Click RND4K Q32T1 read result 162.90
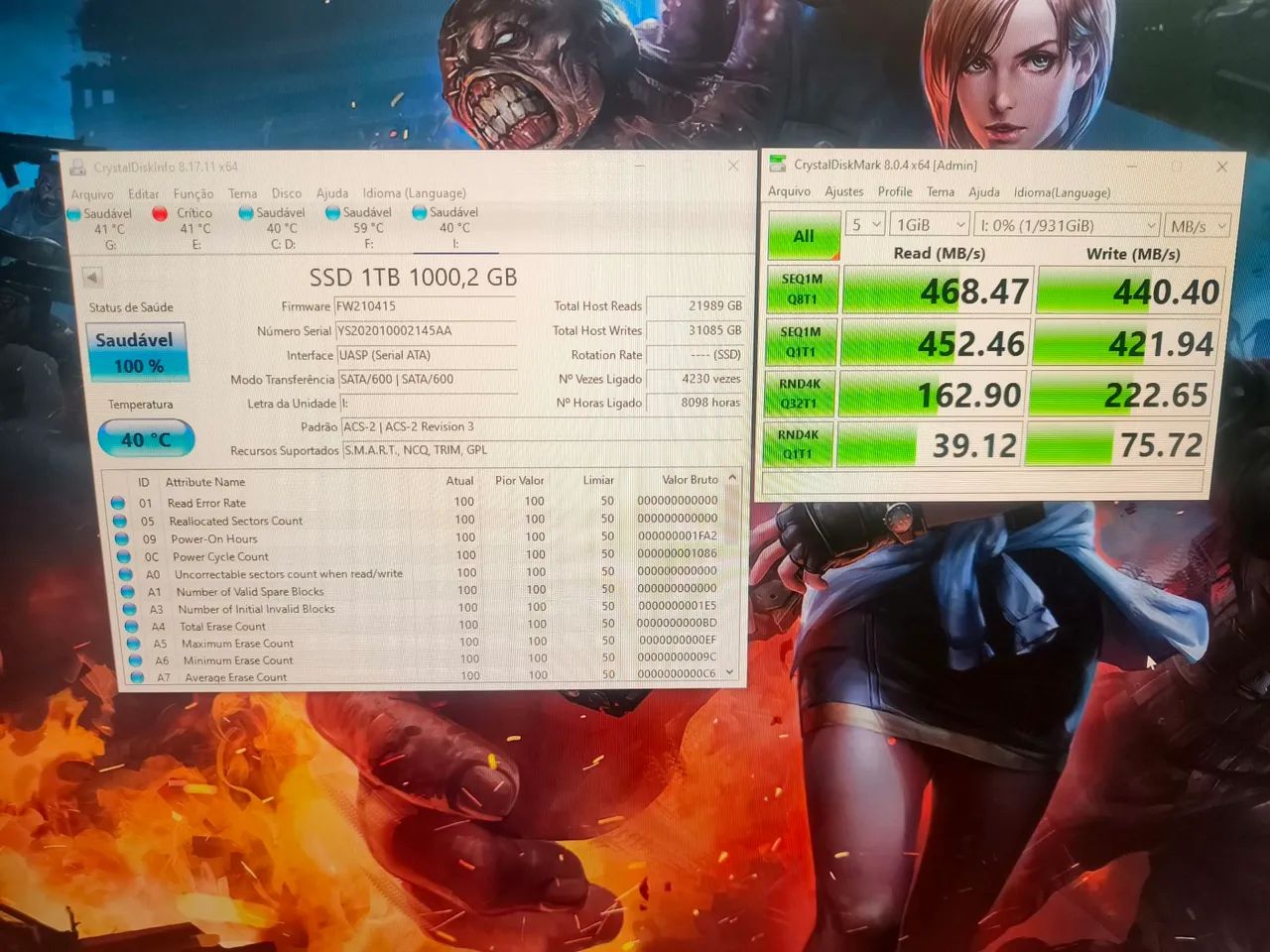 (931, 395)
